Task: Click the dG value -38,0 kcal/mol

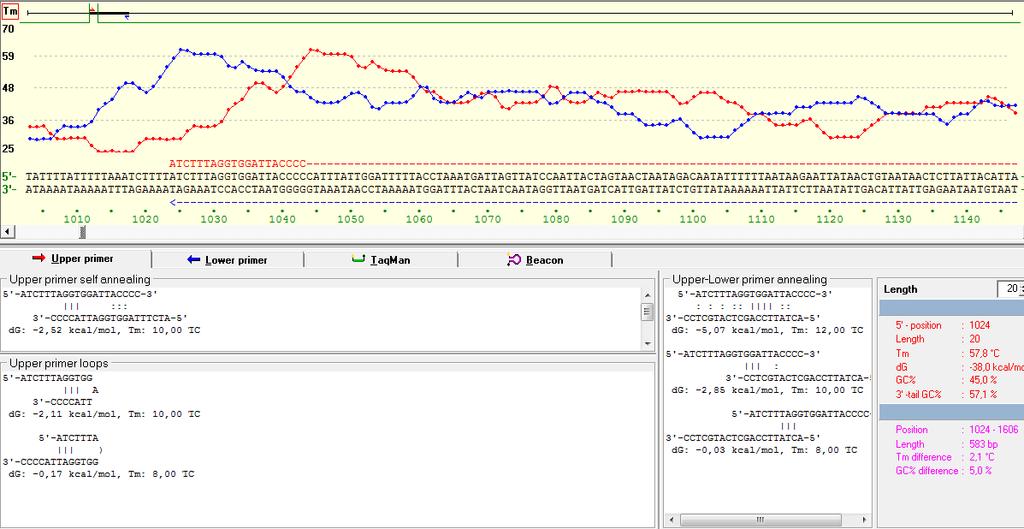Action: pyautogui.click(x=995, y=368)
